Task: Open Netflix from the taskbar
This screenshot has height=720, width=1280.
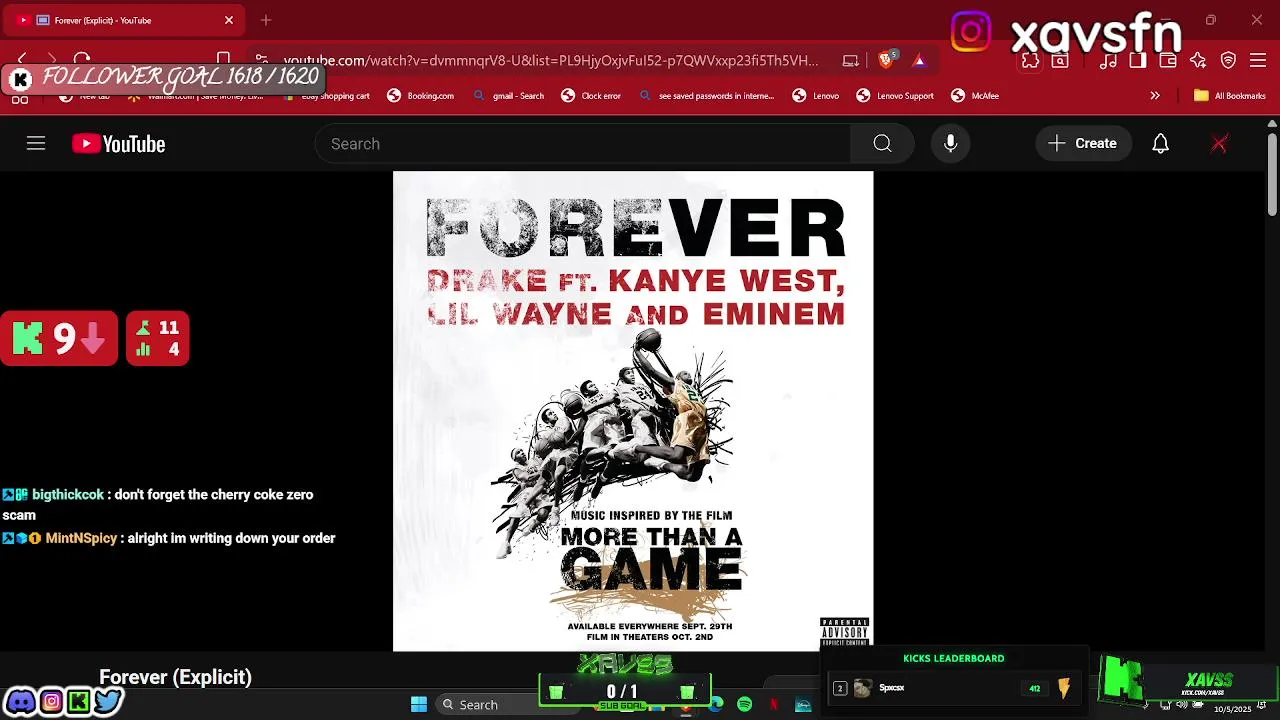Action: pos(774,704)
